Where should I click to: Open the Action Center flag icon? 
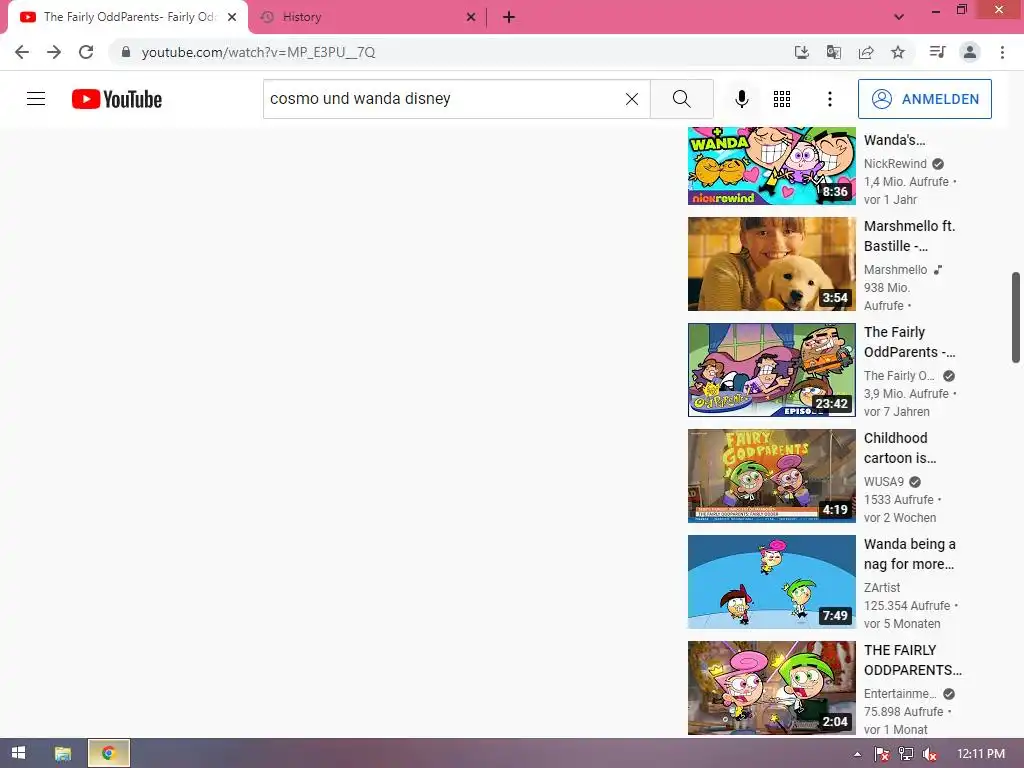click(882, 754)
